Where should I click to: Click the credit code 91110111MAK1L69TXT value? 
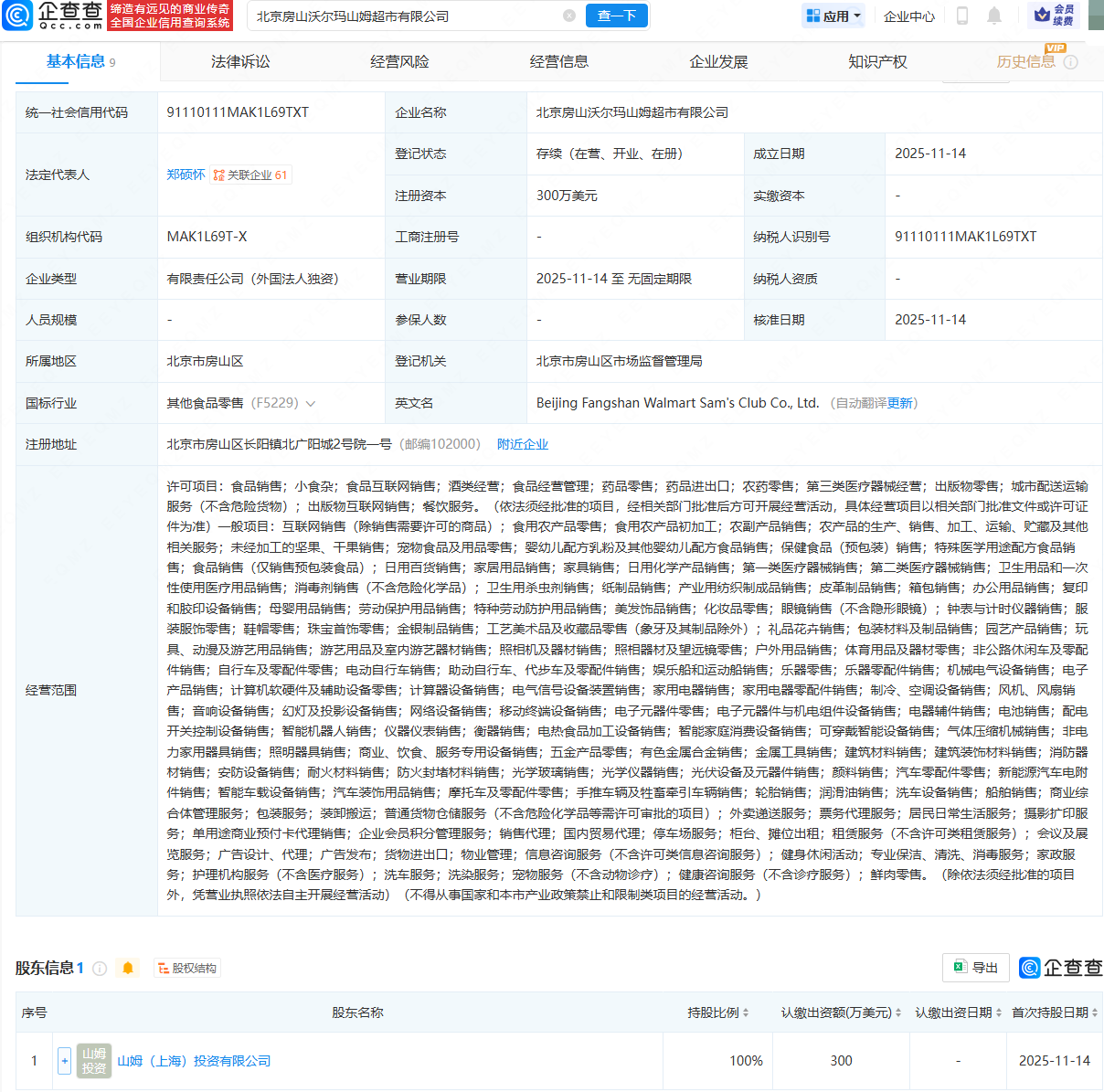(238, 112)
